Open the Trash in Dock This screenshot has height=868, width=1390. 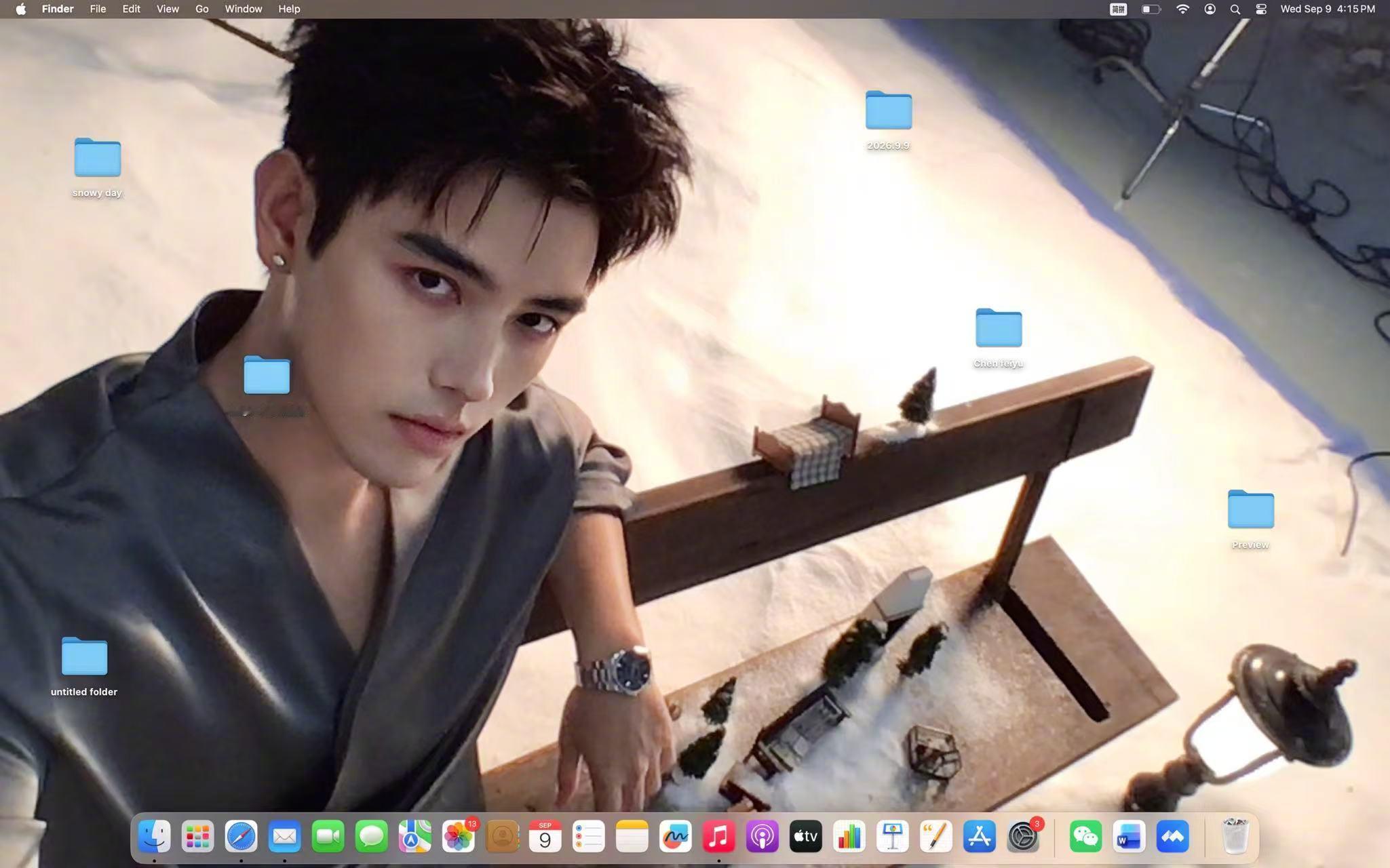tap(1235, 836)
